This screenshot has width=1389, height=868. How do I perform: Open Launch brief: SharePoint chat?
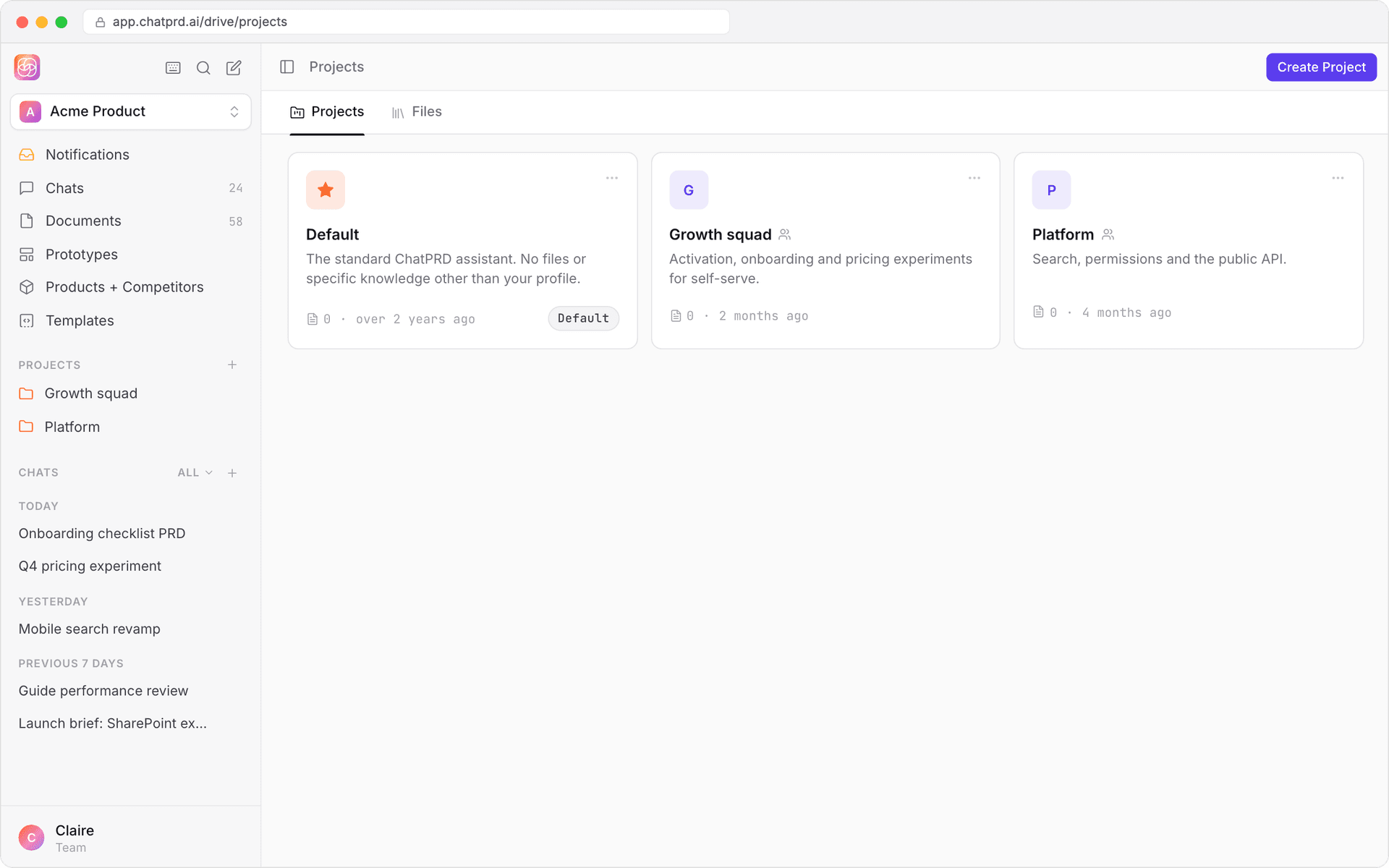point(113,723)
